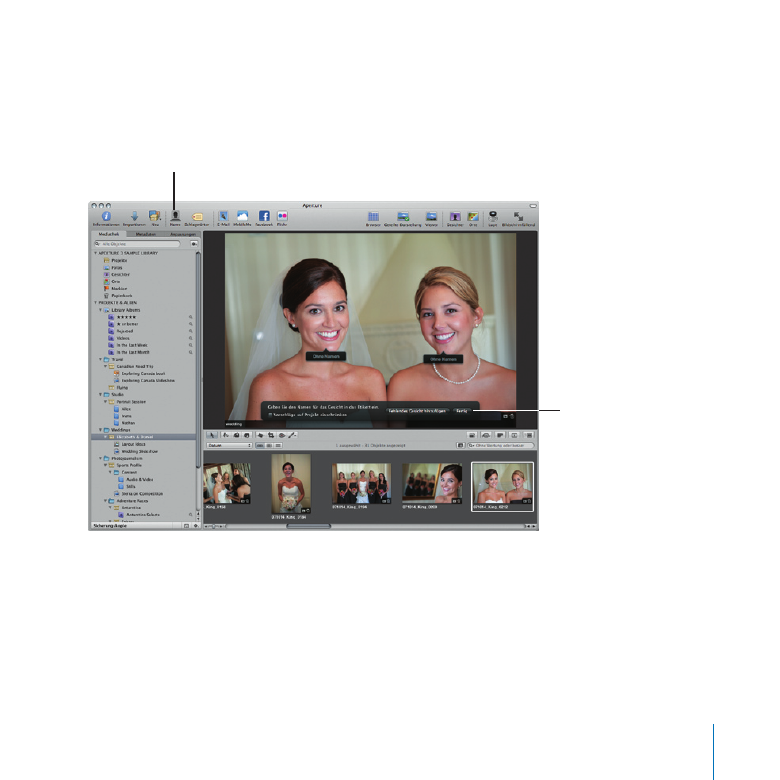Select the arrow selection tool
Screen dimensions: 780x780
(x=212, y=435)
